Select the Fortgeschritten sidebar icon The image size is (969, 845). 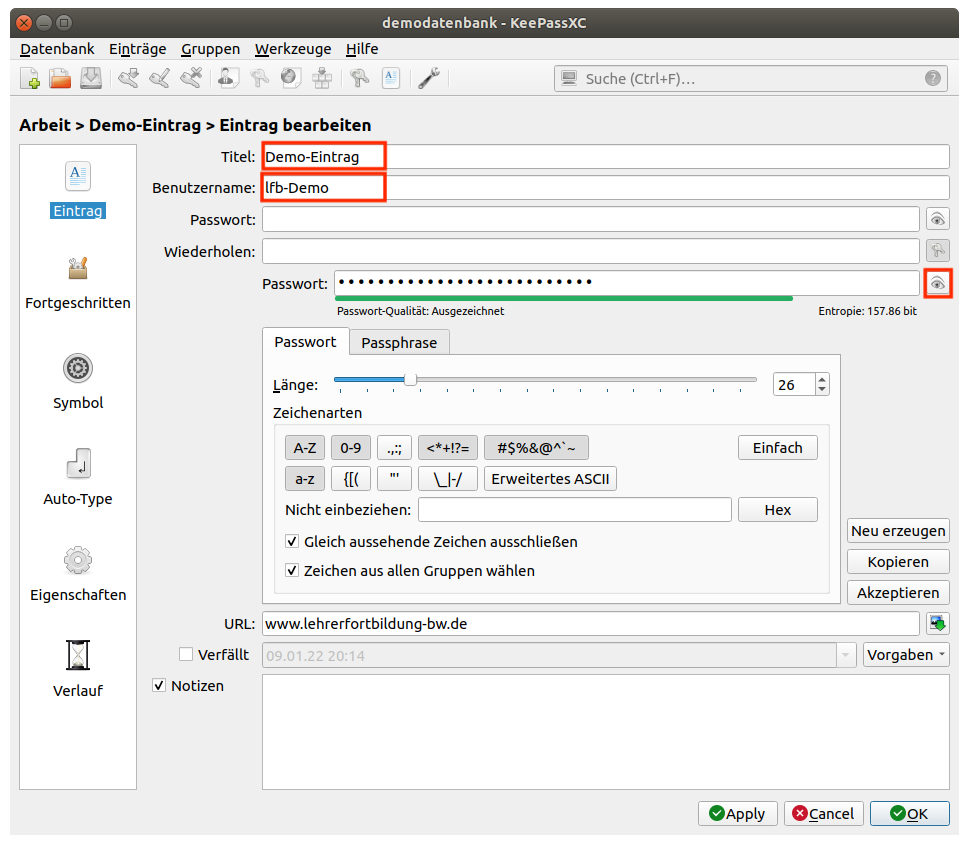click(x=78, y=269)
